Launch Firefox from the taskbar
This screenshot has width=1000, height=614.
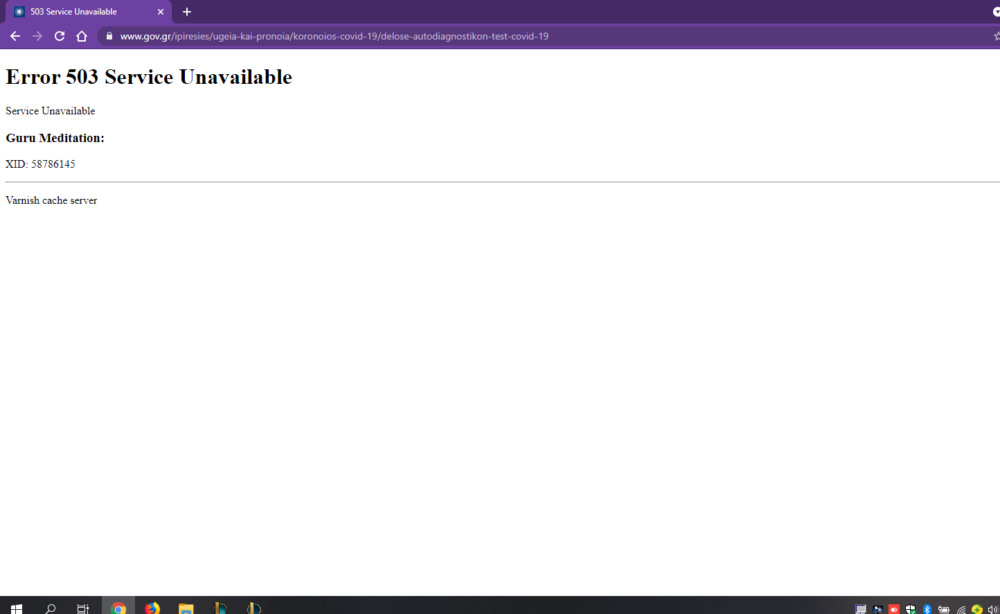152,607
